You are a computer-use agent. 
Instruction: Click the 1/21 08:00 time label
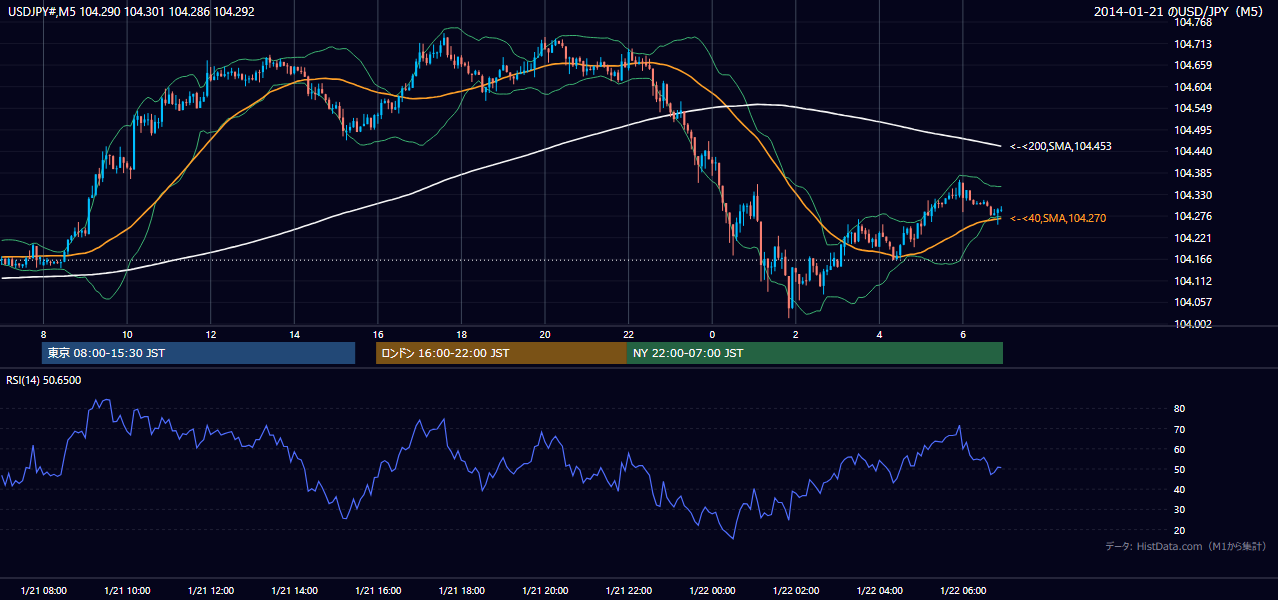pyautogui.click(x=44, y=591)
